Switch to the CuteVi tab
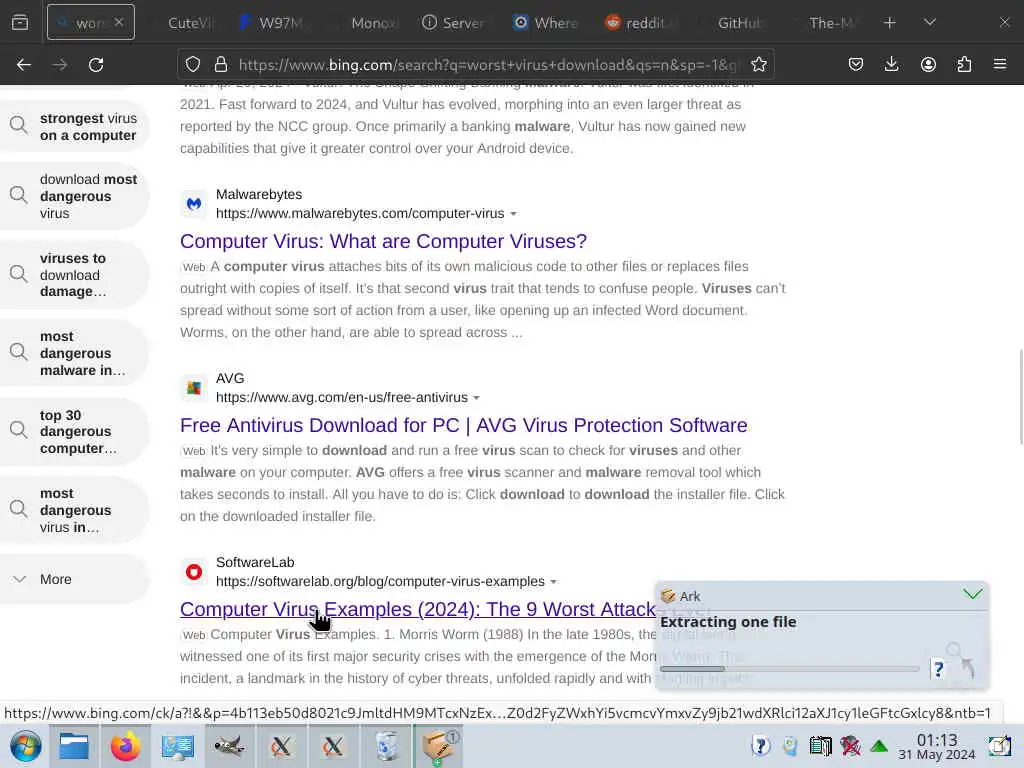This screenshot has height=768, width=1024. click(x=189, y=23)
